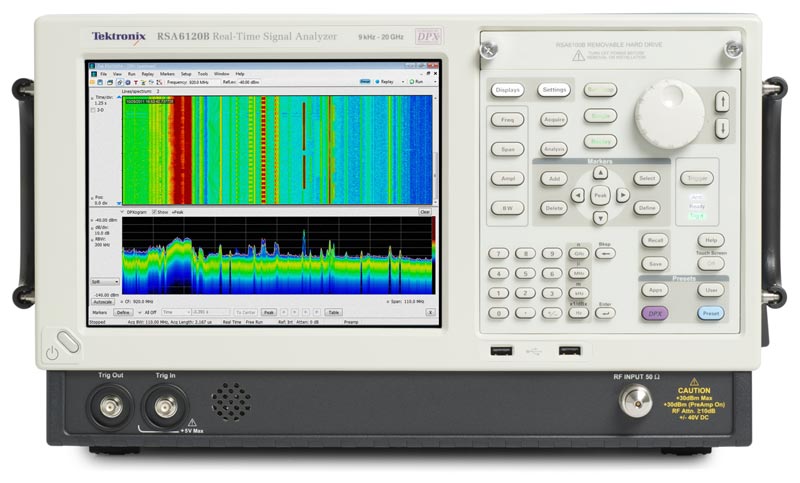Click the open-folder icon in the on-screen toolbar
Image resolution: width=800 pixels, height=483 pixels.
pos(93,82)
